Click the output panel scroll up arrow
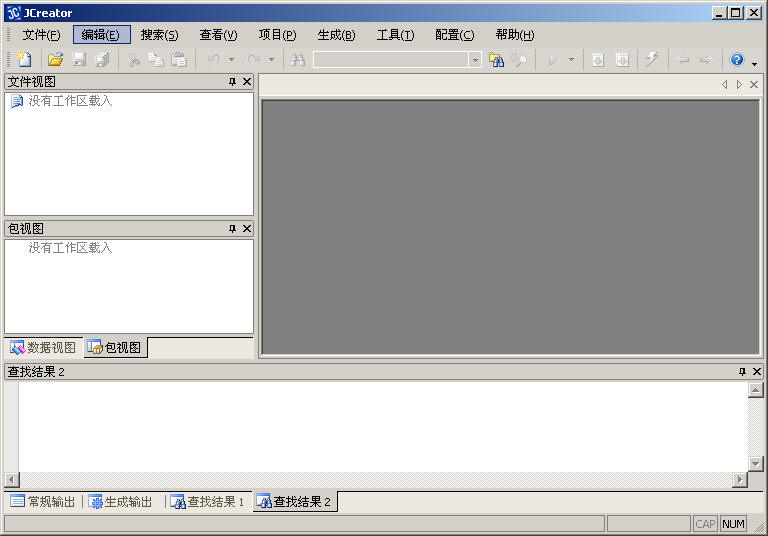Image resolution: width=768 pixels, height=536 pixels. (x=756, y=390)
